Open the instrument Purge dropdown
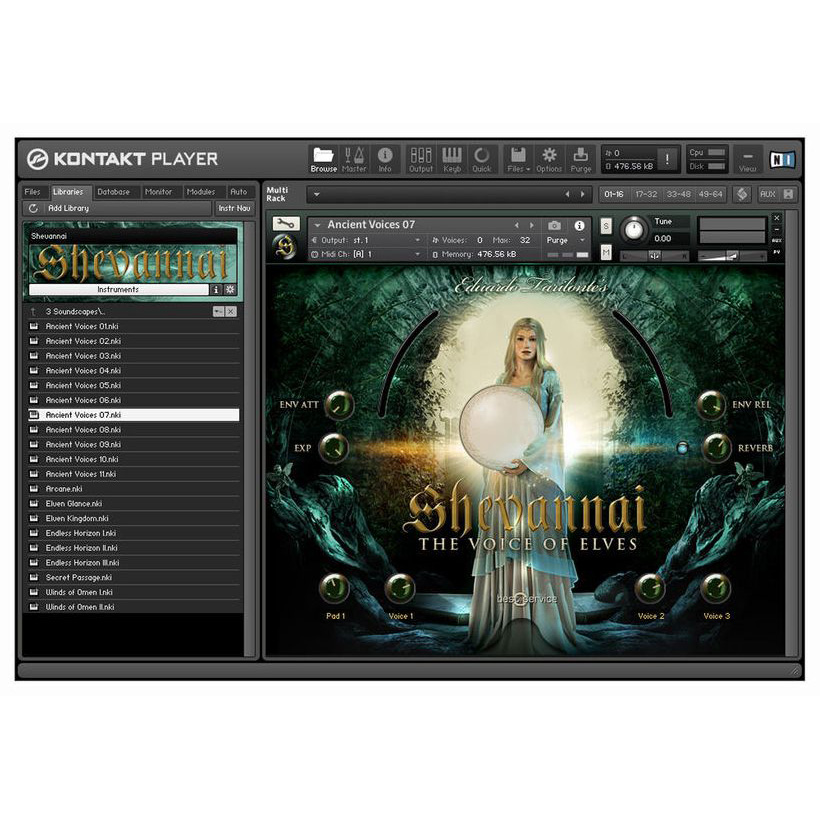Screen dimensions: 820x820 point(582,240)
